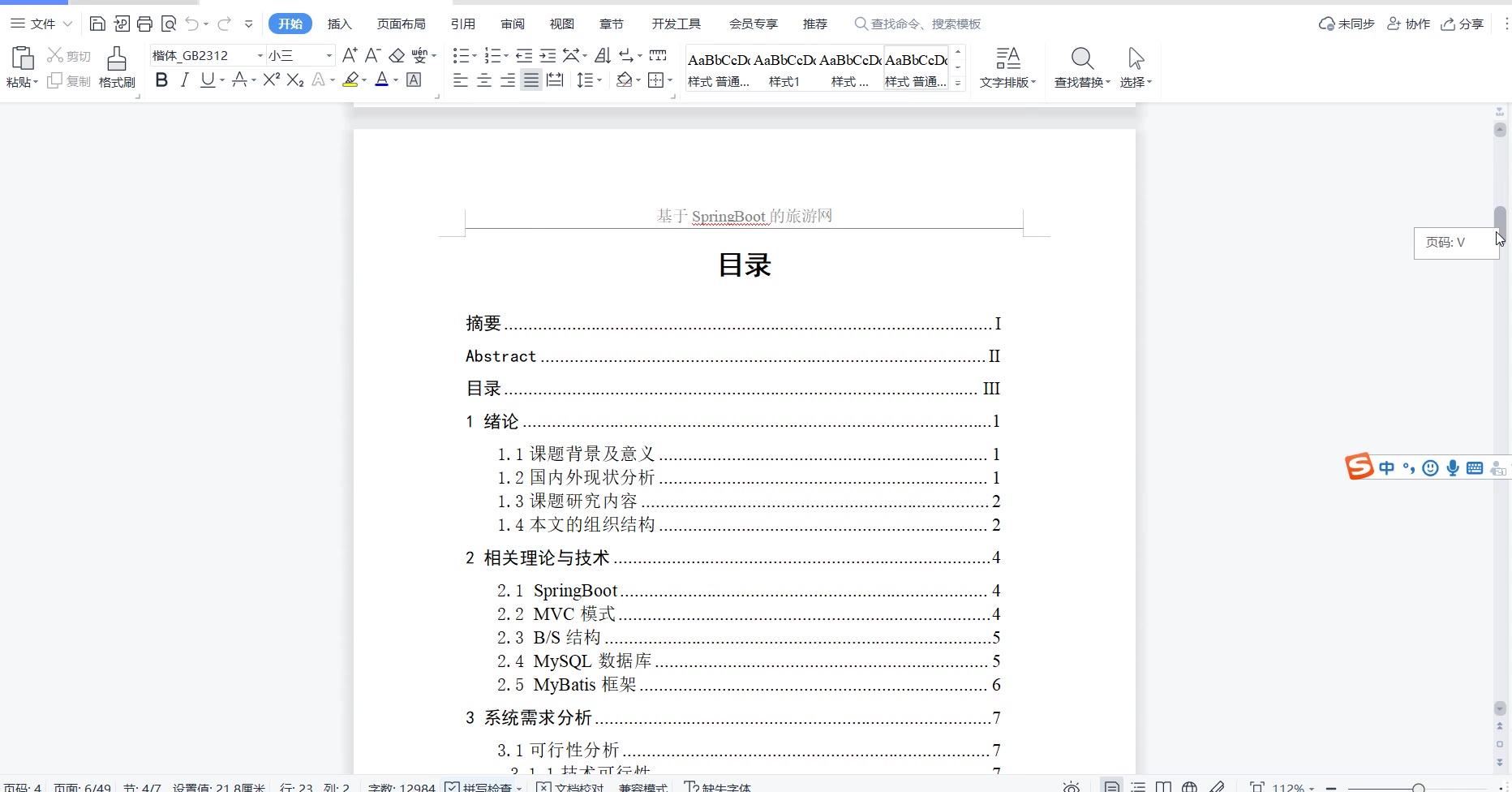Click the decrease indent icon
Viewport: 1512px width, 792px height.
click(524, 55)
